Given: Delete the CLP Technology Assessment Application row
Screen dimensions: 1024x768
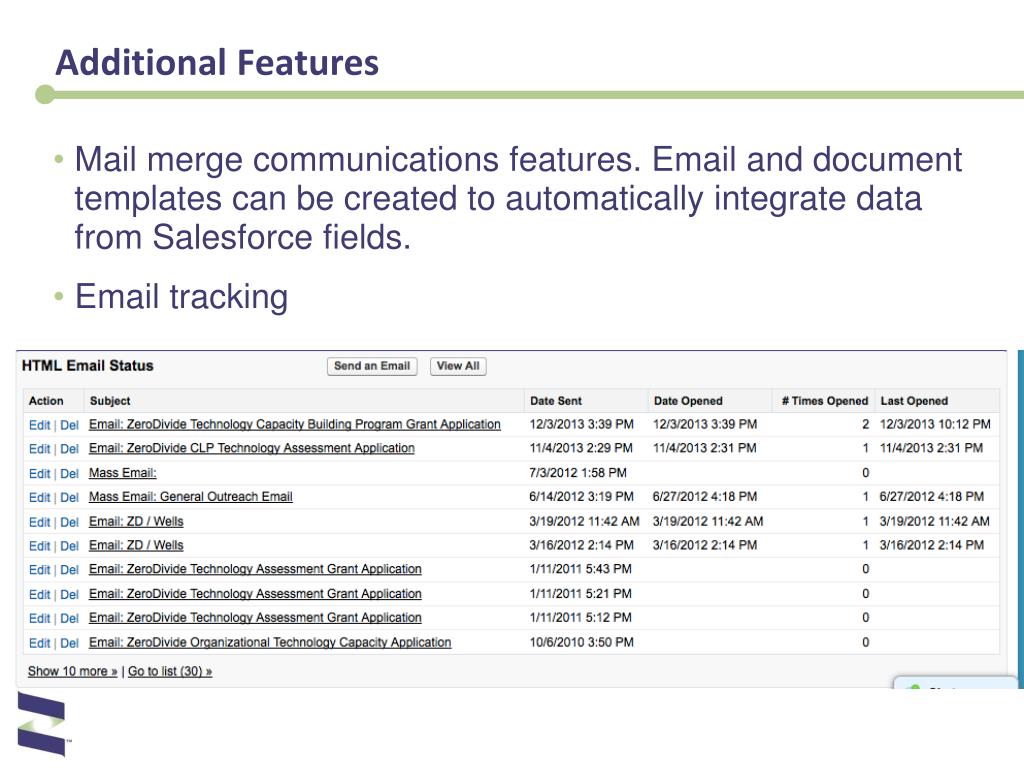Looking at the screenshot, I should [x=69, y=449].
